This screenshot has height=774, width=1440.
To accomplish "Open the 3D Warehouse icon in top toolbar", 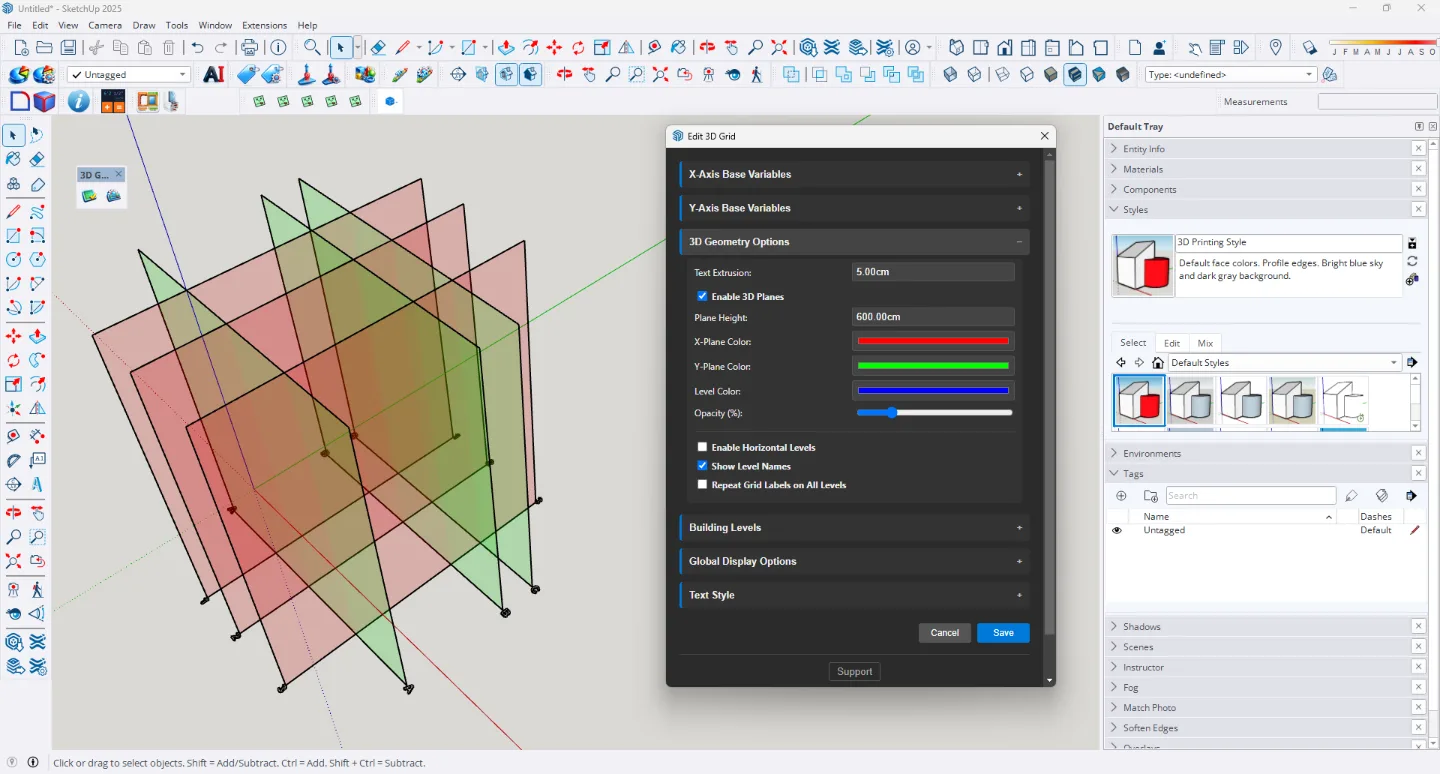I will (808, 47).
